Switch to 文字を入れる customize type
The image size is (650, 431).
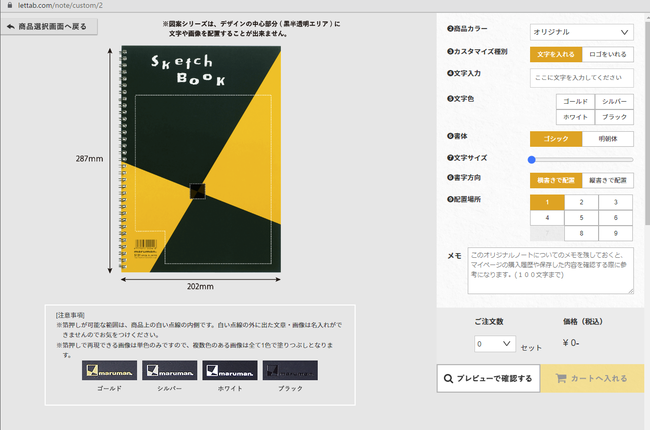(555, 54)
